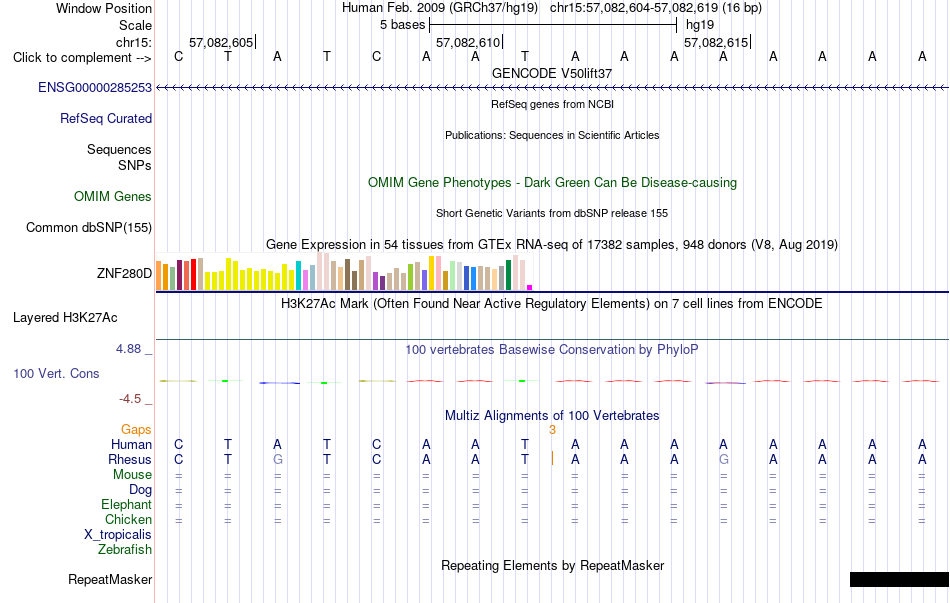The height and width of the screenshot is (603, 950).
Task: Open 100 vertebrates Basewise Conservation by PhyloP title
Action: [552, 350]
